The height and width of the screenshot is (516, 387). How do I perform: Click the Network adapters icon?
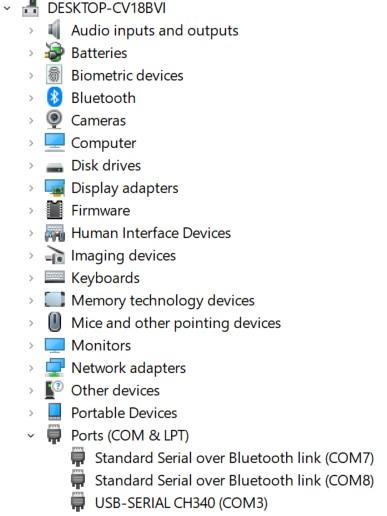point(54,367)
